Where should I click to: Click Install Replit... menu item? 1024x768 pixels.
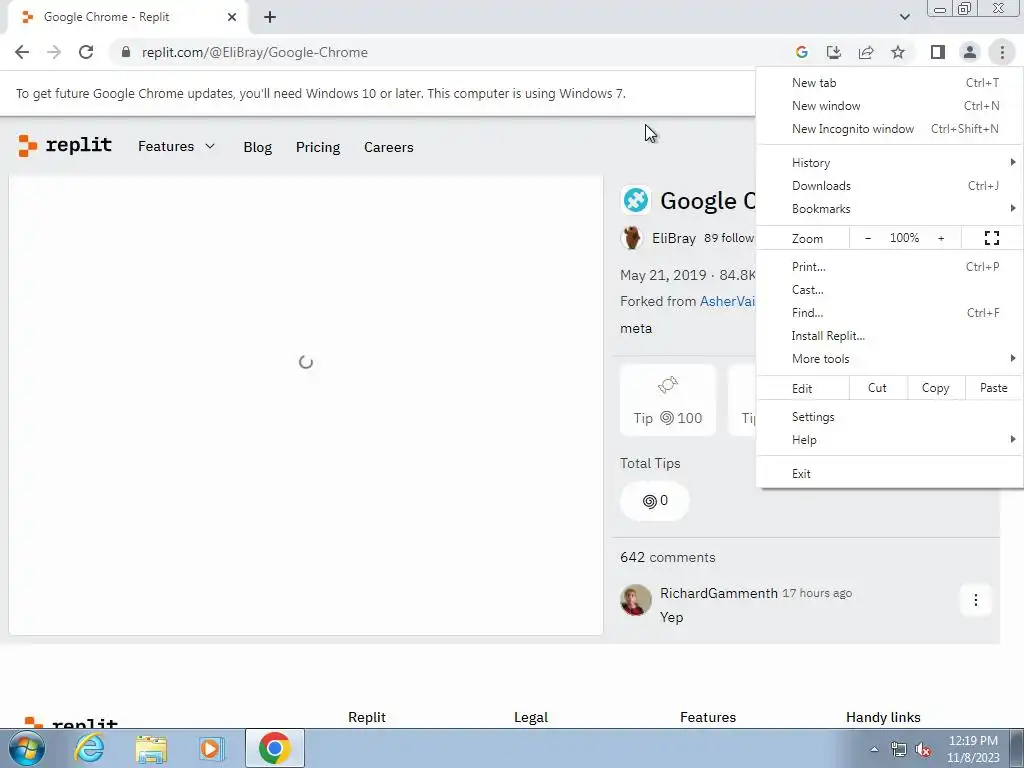point(889,336)
